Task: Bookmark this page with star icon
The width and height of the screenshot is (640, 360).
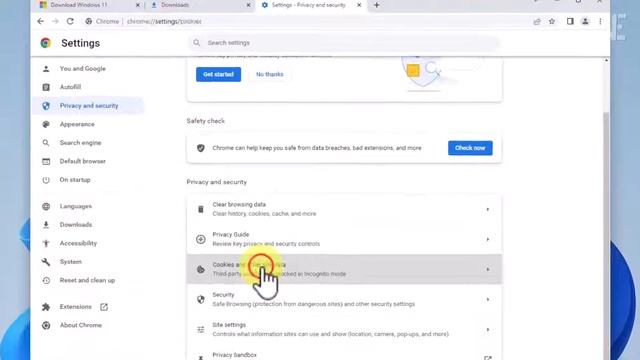Action: [x=552, y=21]
